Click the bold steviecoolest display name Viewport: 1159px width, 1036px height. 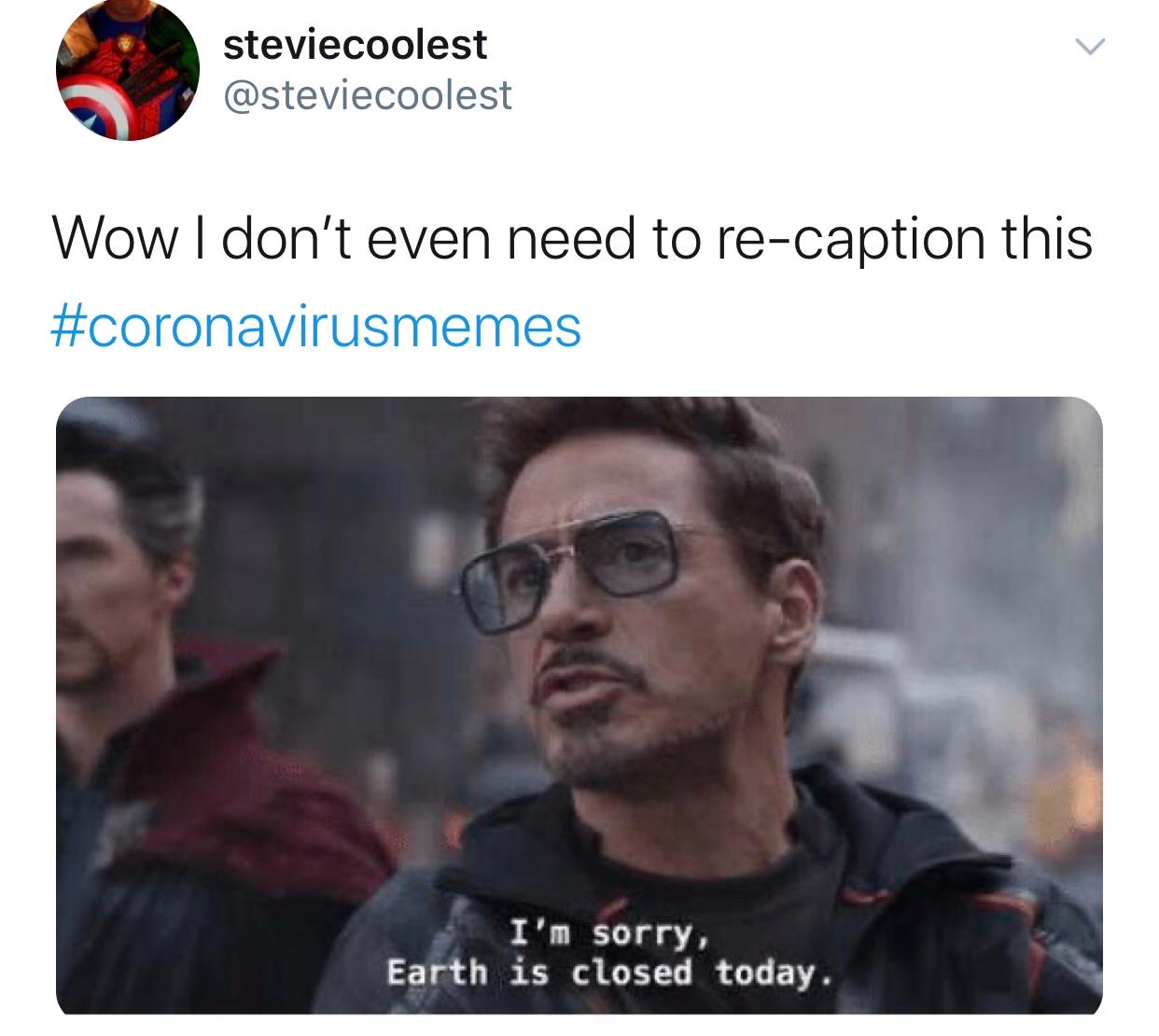(x=355, y=44)
